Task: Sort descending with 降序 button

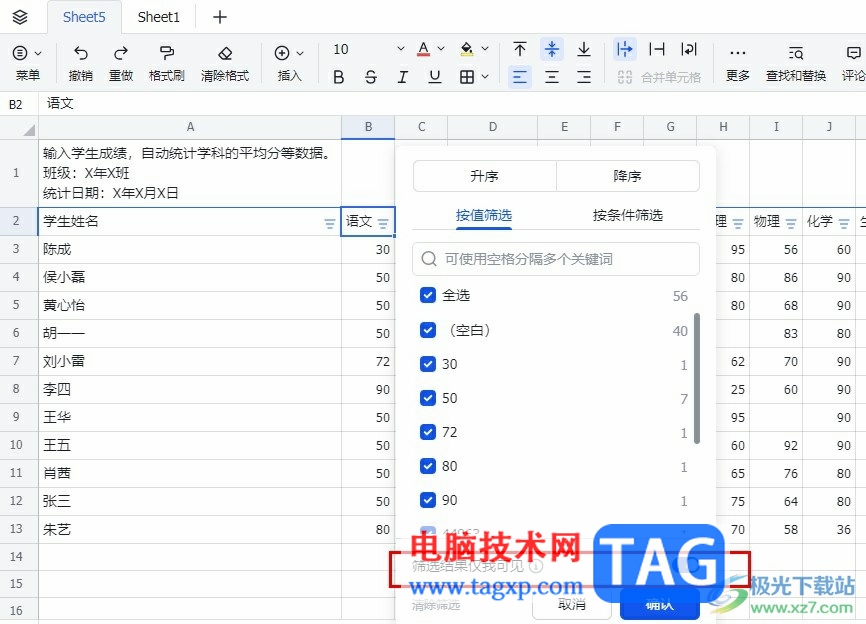Action: pyautogui.click(x=627, y=176)
